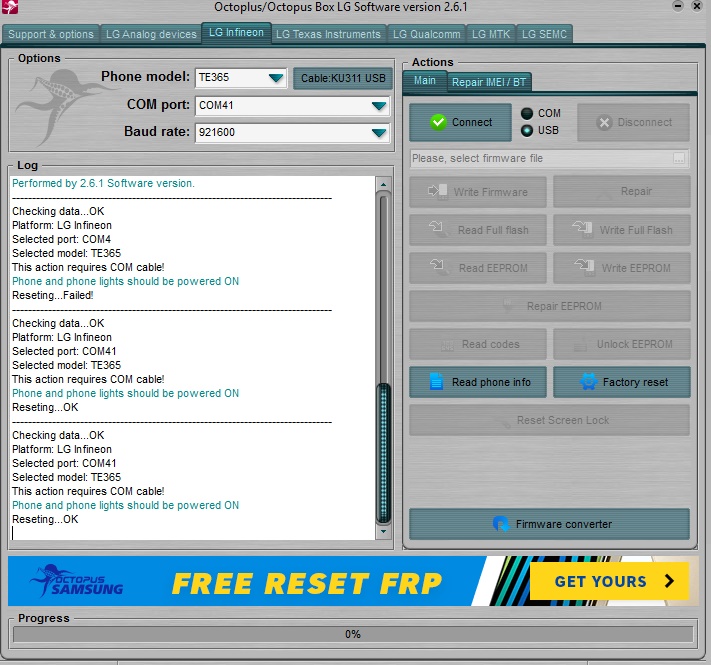Click the Read EEPROM icon

pyautogui.click(x=439, y=267)
